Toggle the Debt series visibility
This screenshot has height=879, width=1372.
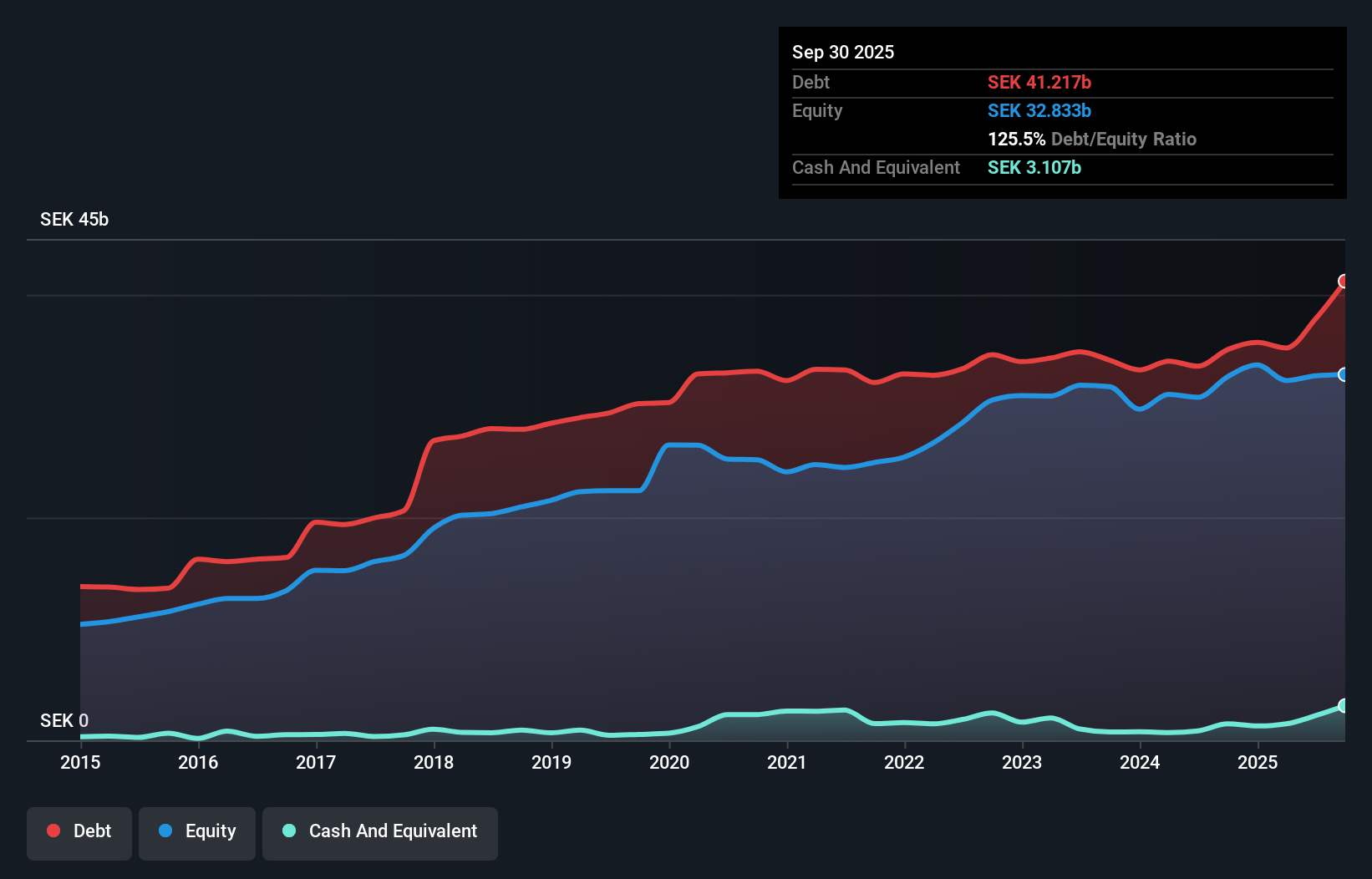coord(79,832)
